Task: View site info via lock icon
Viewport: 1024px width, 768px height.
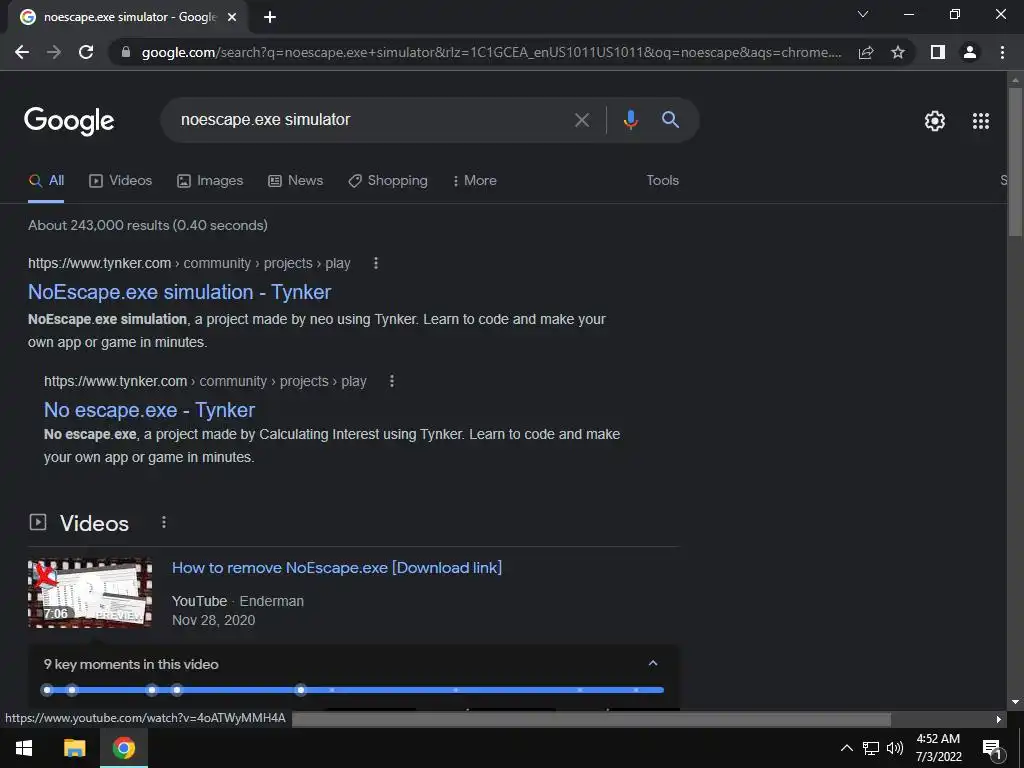Action: click(126, 52)
